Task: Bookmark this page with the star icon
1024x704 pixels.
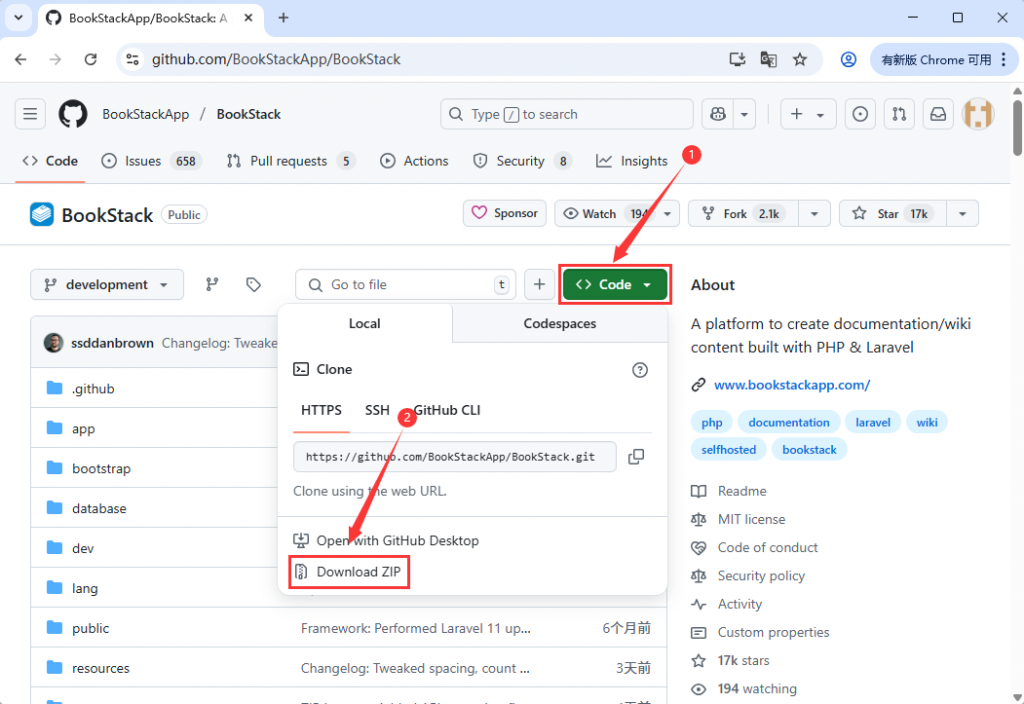Action: (800, 60)
